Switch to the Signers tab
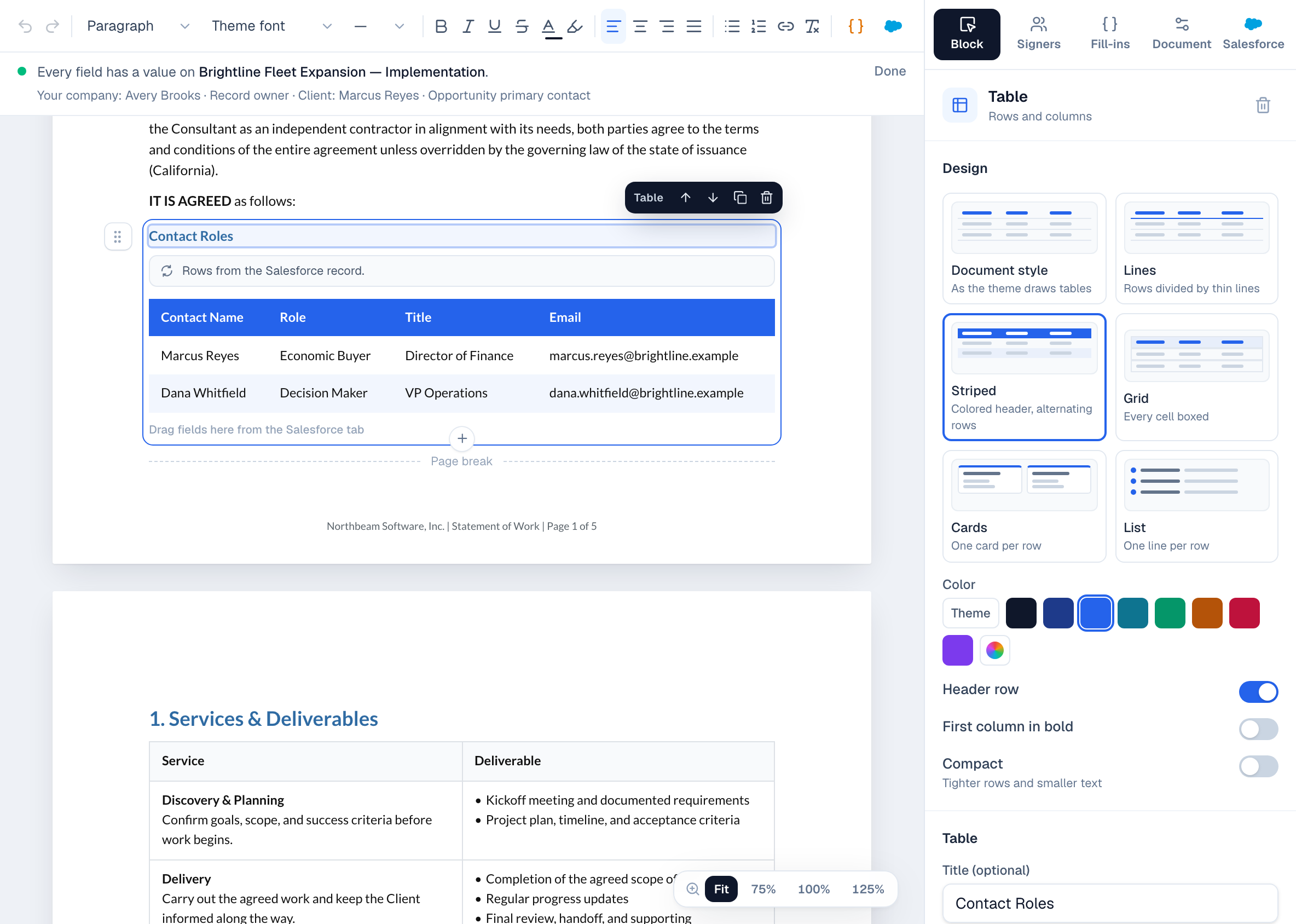This screenshot has width=1296, height=924. tap(1038, 34)
